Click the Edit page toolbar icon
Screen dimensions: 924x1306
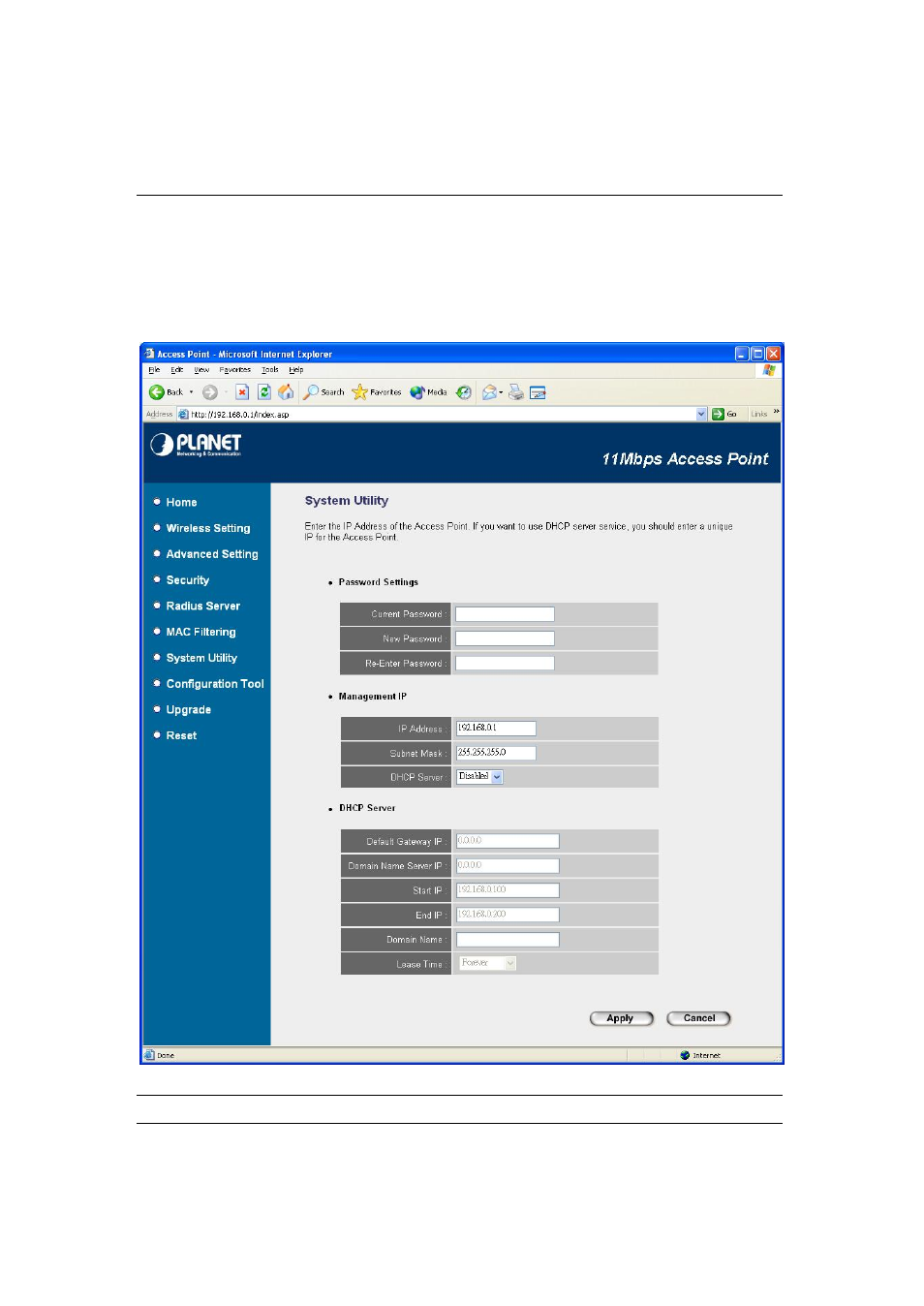538,392
